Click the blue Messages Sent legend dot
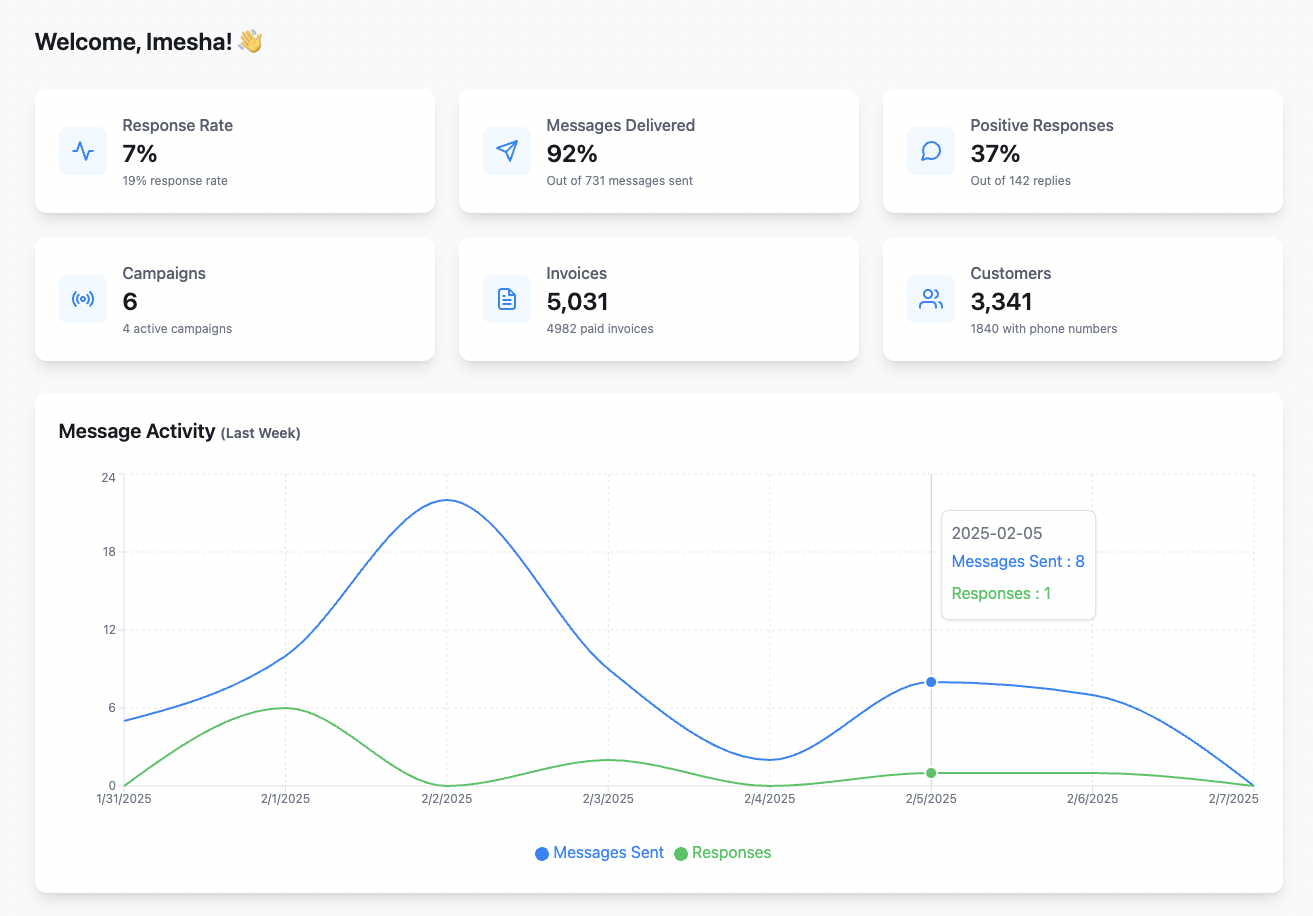 541,852
